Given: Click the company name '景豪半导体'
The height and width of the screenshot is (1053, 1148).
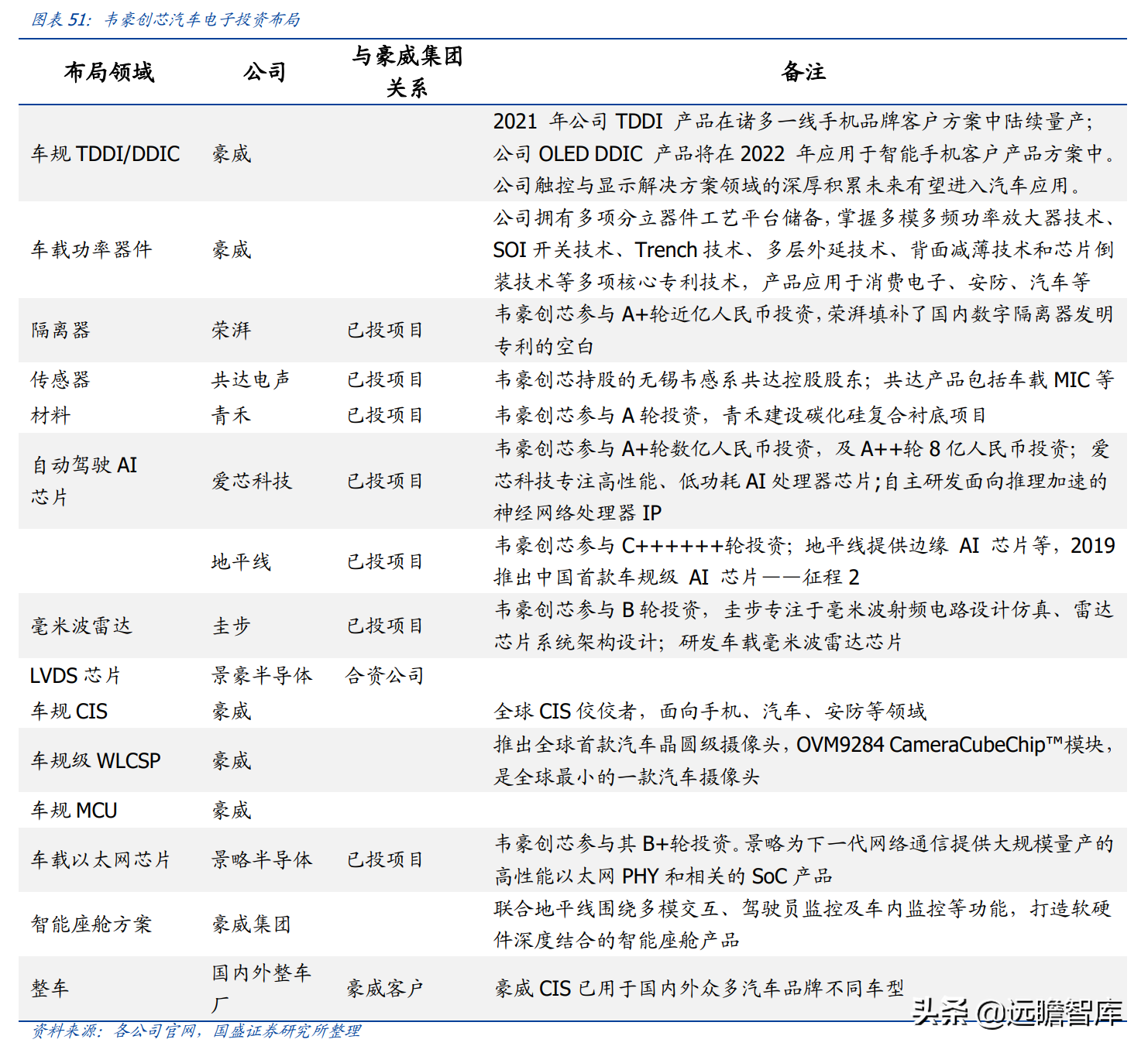Looking at the screenshot, I should (x=262, y=675).
